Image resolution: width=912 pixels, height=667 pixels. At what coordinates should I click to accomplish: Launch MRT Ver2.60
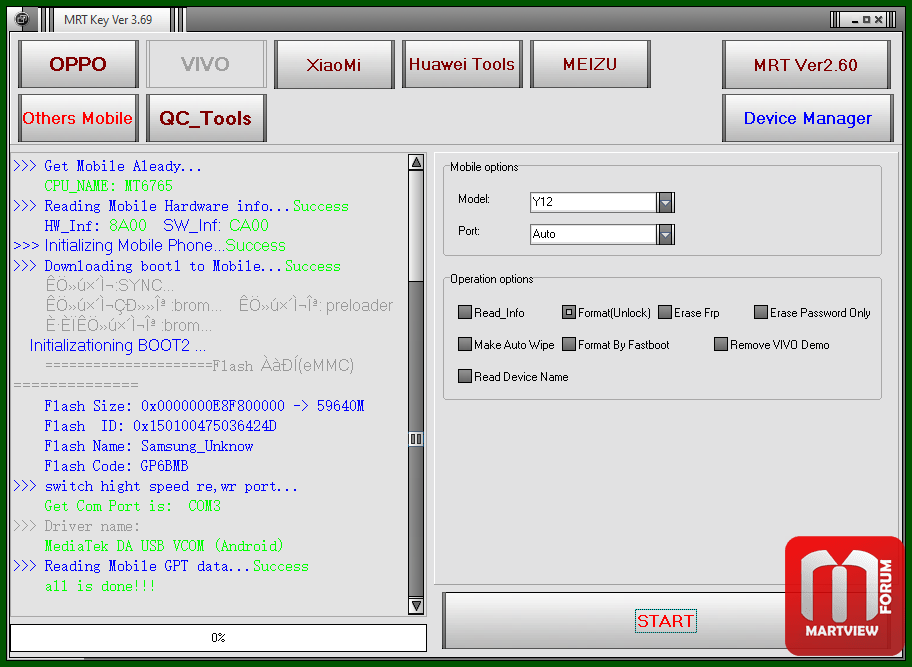tap(806, 65)
